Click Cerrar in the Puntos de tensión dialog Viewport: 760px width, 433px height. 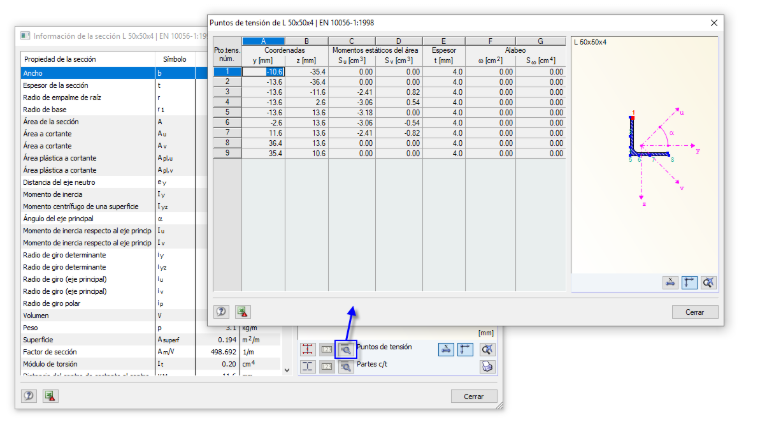coord(695,312)
